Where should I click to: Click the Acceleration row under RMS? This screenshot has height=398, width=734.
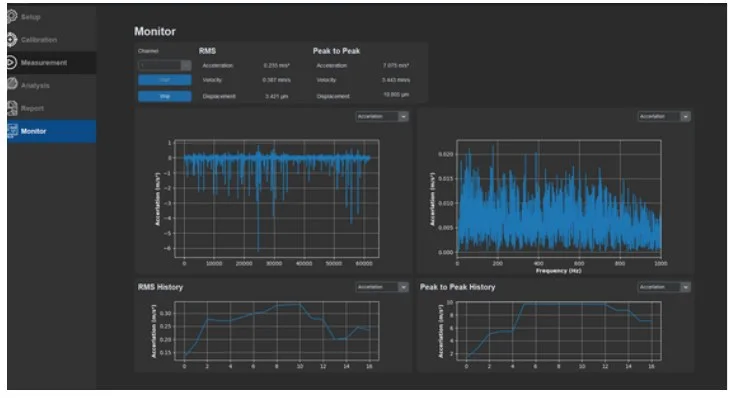246,66
